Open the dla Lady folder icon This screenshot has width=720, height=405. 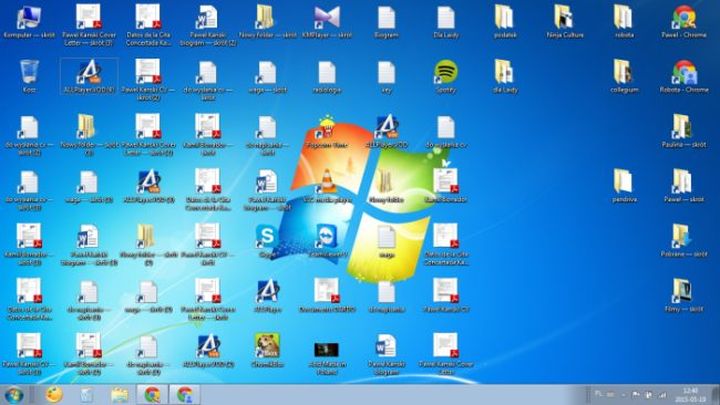click(x=505, y=76)
